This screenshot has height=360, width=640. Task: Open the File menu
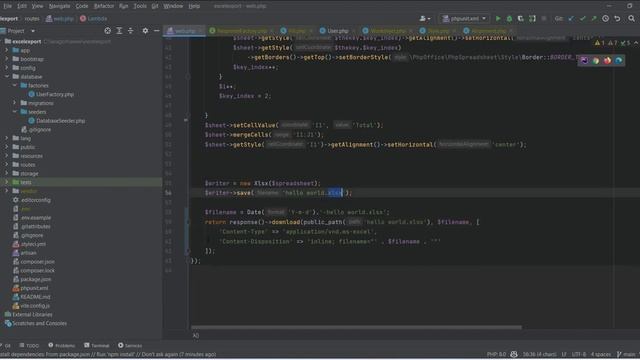[7, 6]
